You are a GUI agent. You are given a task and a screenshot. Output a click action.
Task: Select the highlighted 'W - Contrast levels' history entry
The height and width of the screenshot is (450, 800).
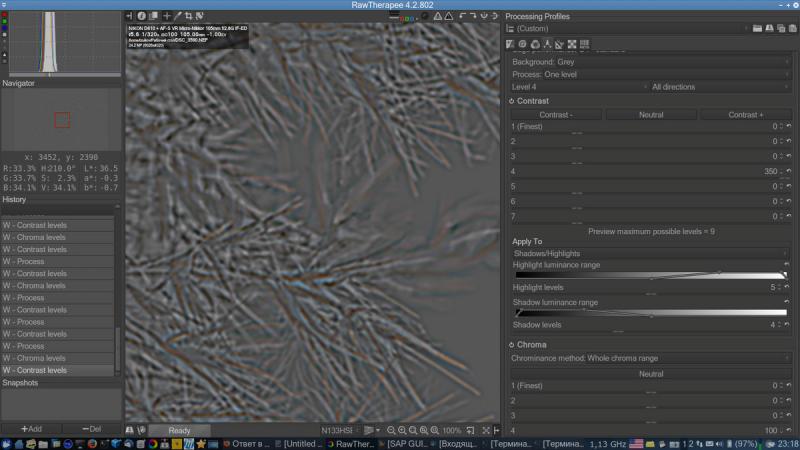(x=58, y=370)
